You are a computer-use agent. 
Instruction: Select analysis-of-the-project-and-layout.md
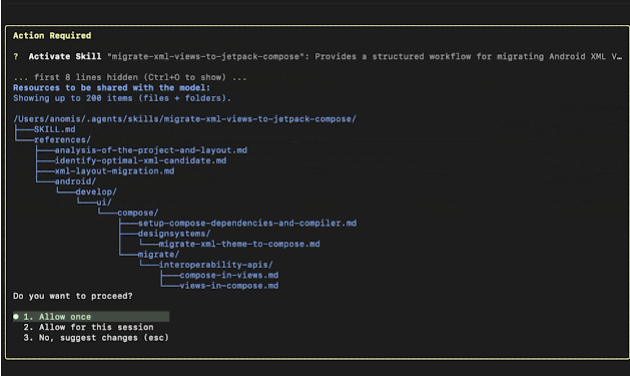tap(151, 150)
